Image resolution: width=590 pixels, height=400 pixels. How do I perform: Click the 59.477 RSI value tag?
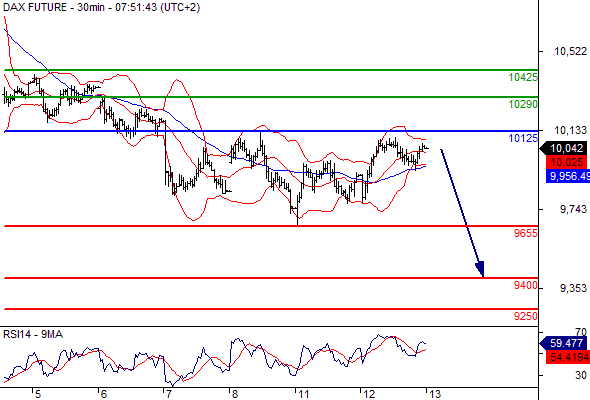click(x=563, y=343)
